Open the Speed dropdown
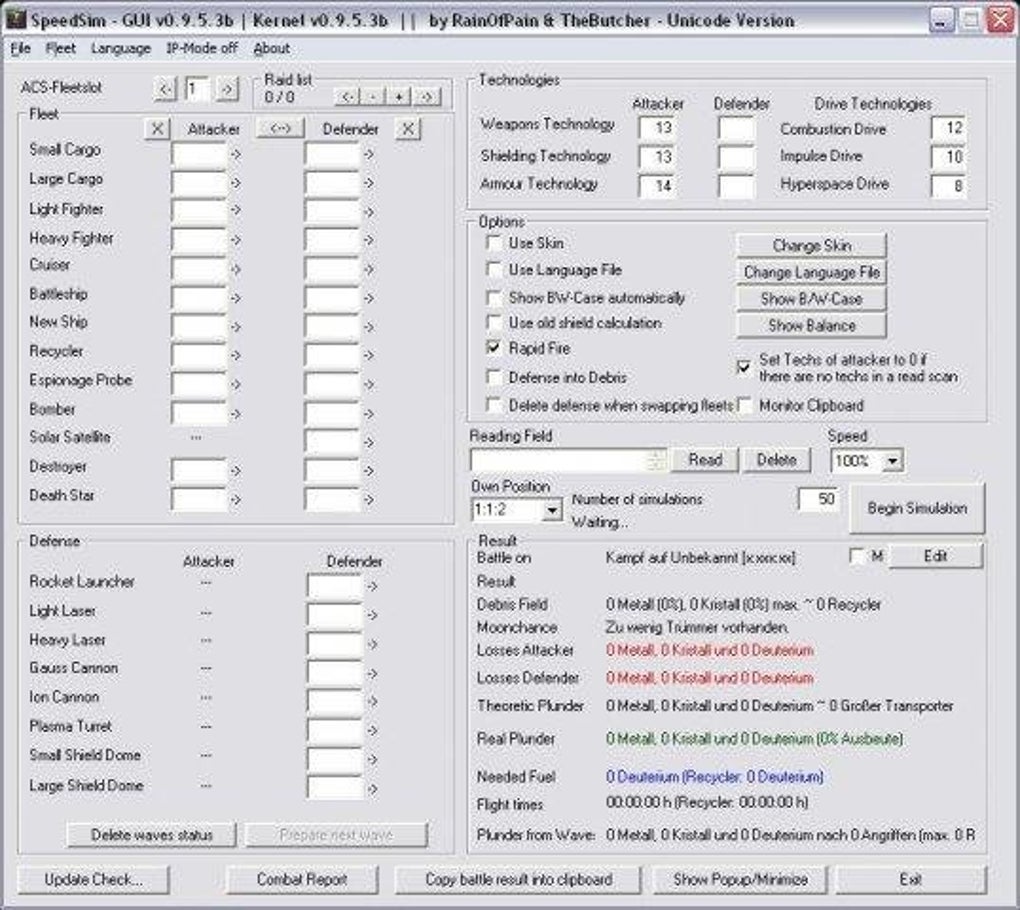This screenshot has width=1020, height=910. pos(893,460)
